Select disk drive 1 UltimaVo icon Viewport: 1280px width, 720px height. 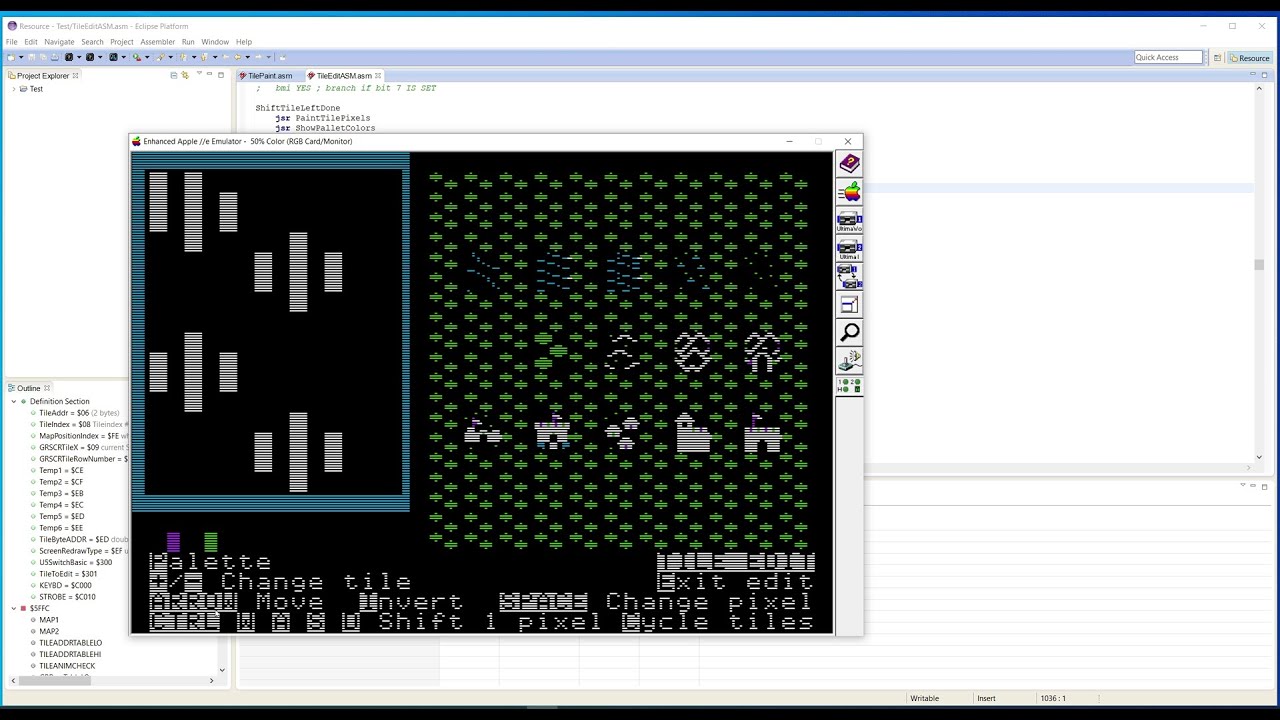[x=849, y=221]
